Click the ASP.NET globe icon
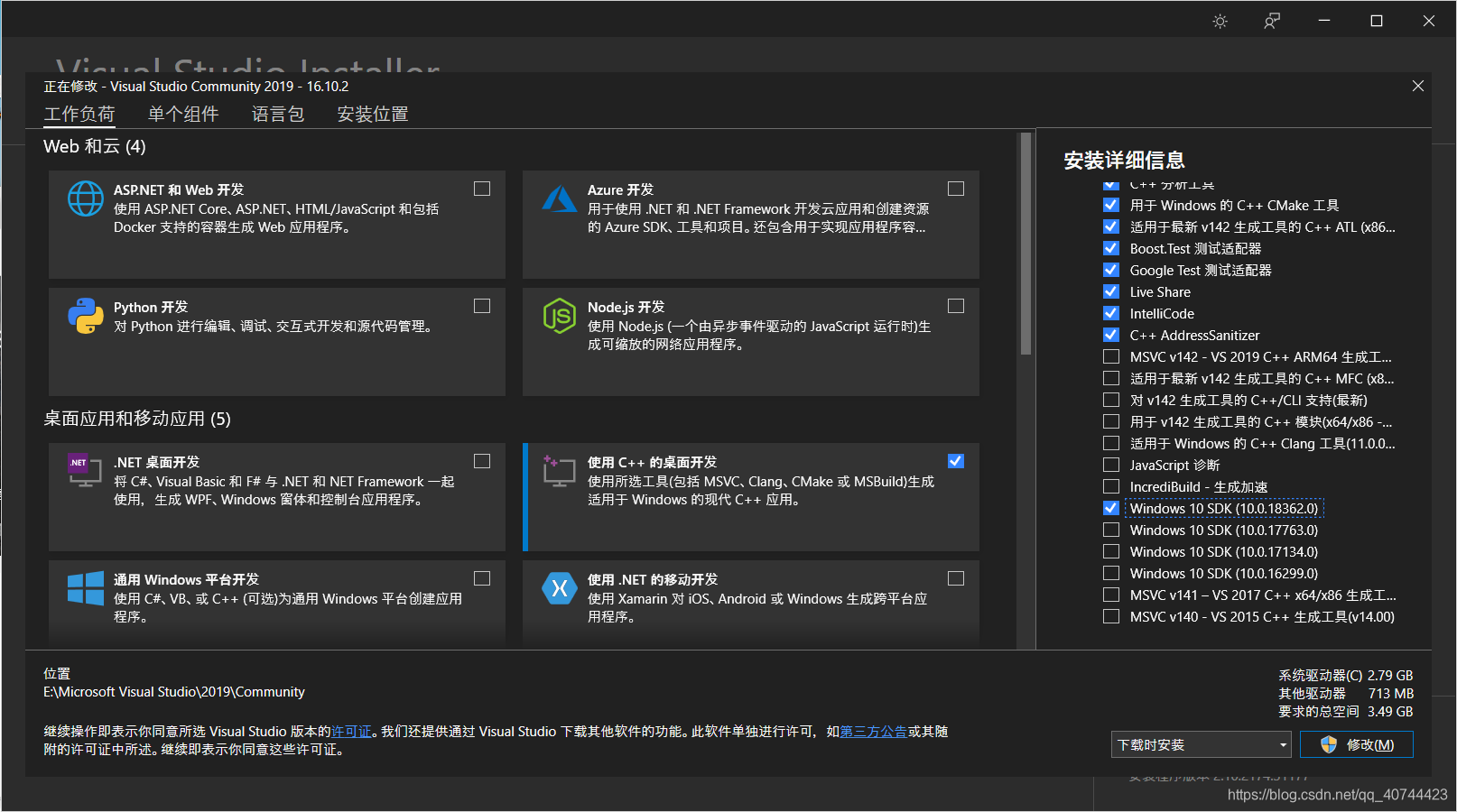Viewport: 1457px width, 812px height. click(x=86, y=198)
